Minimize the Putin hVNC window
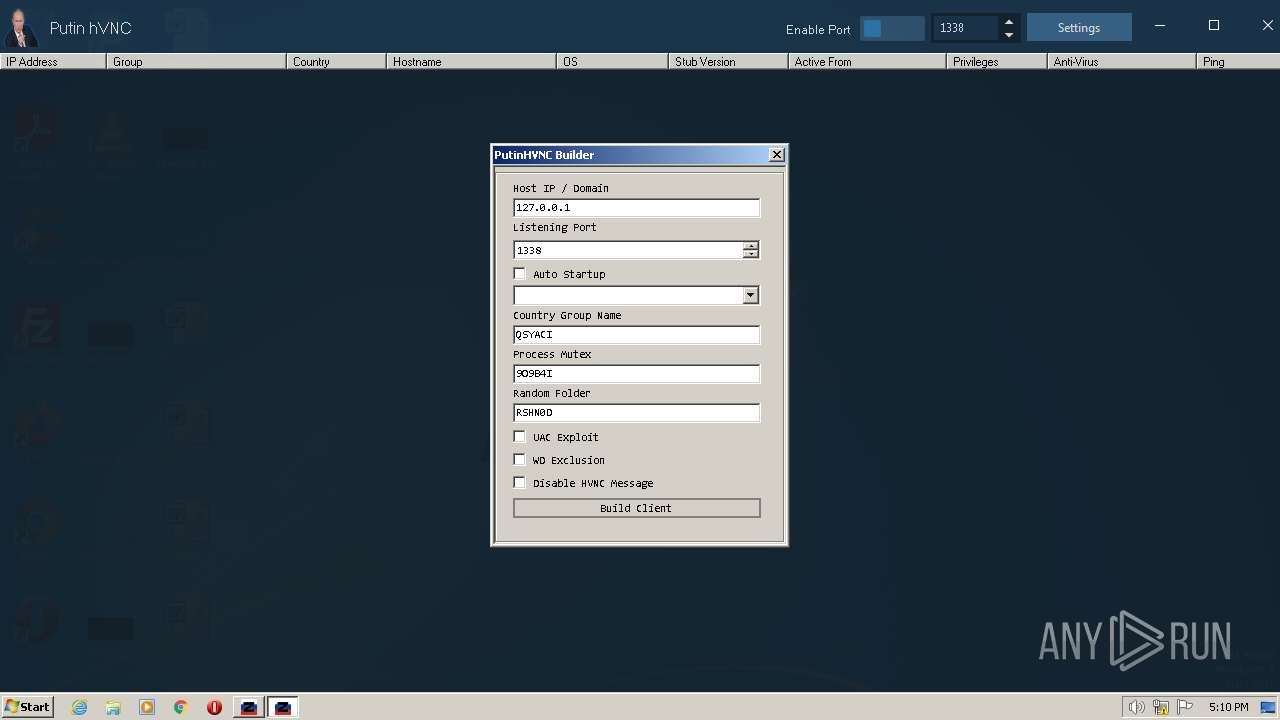1280x720 pixels. click(x=1160, y=26)
